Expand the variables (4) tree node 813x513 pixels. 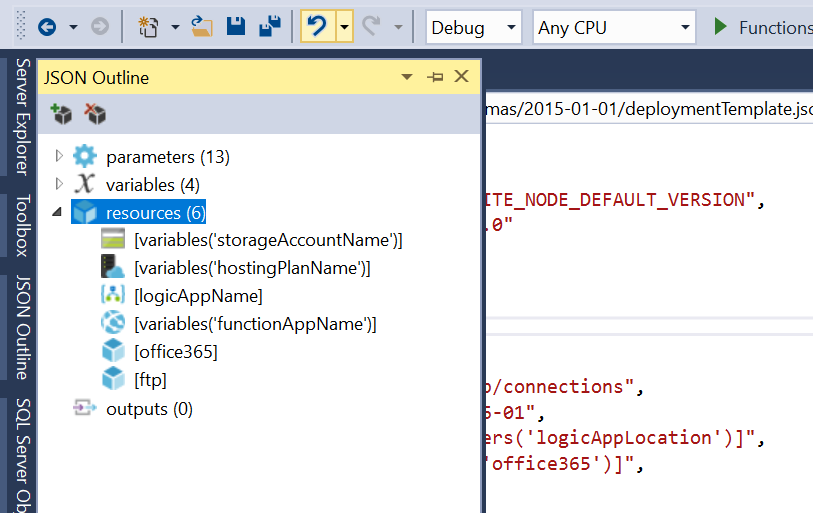[x=58, y=185]
